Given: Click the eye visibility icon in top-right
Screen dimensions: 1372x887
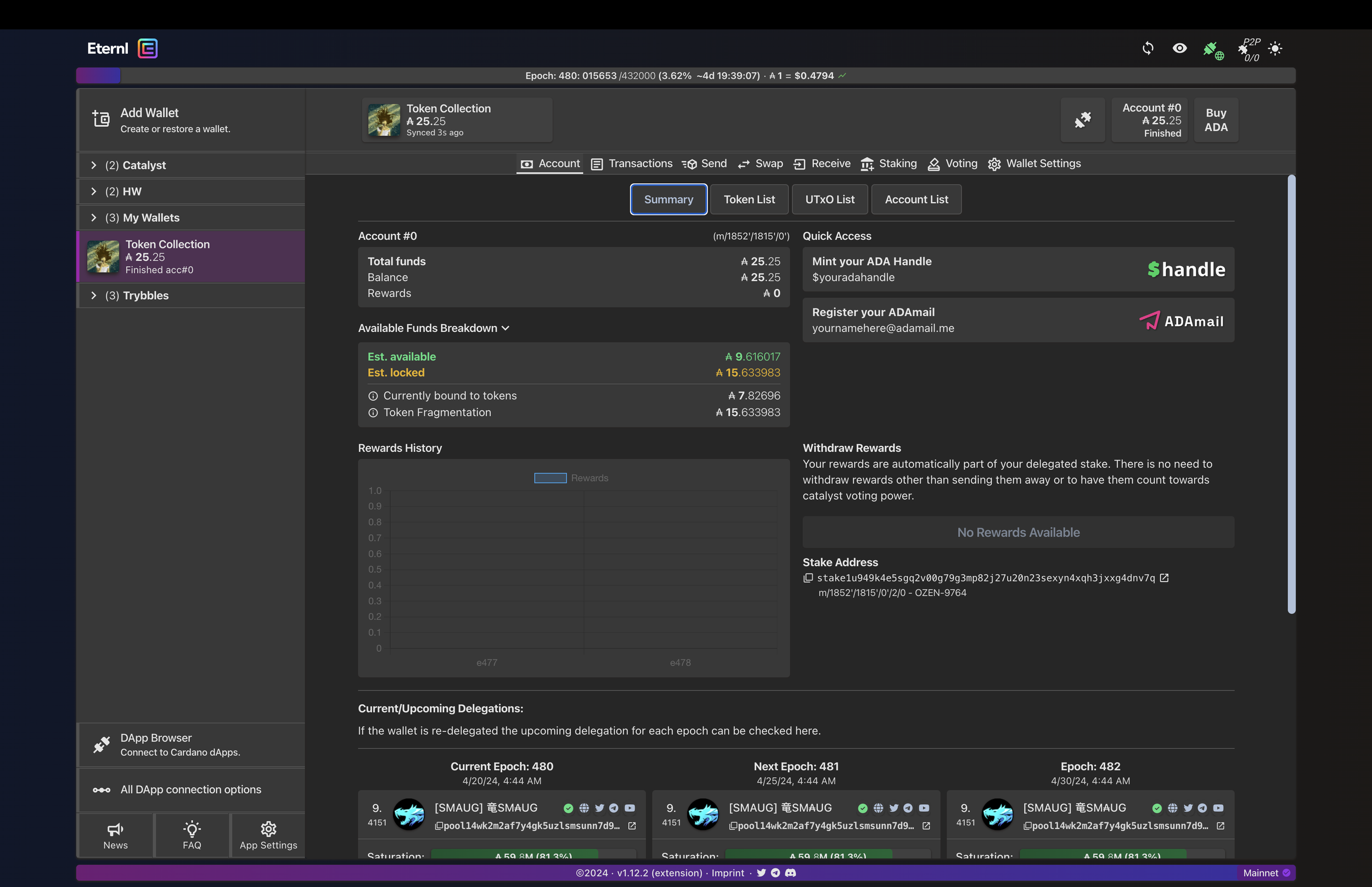Looking at the screenshot, I should (x=1178, y=47).
